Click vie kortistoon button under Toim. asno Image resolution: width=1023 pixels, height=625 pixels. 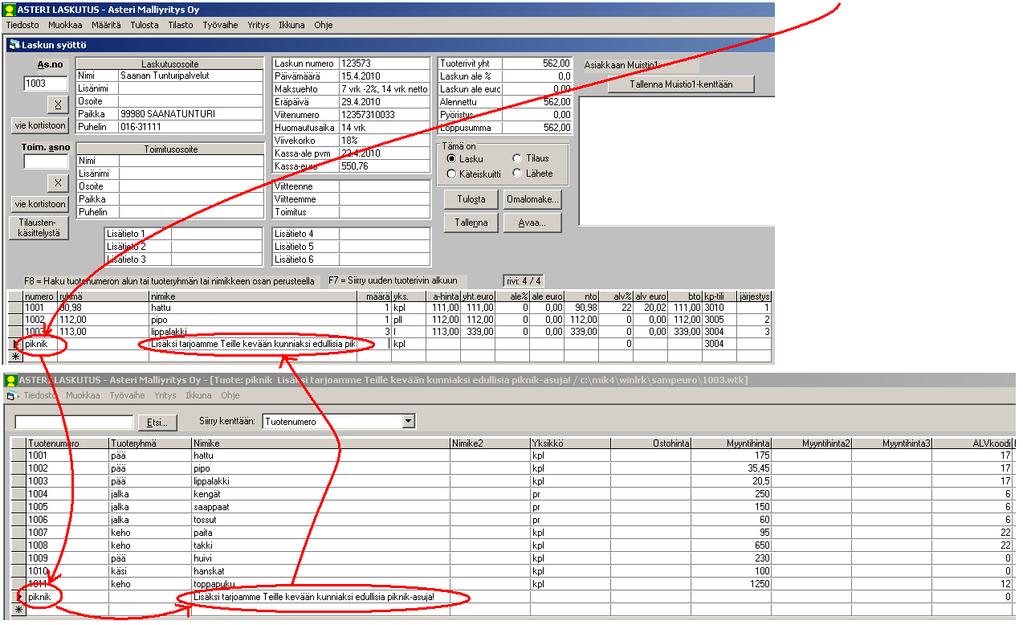(x=40, y=204)
